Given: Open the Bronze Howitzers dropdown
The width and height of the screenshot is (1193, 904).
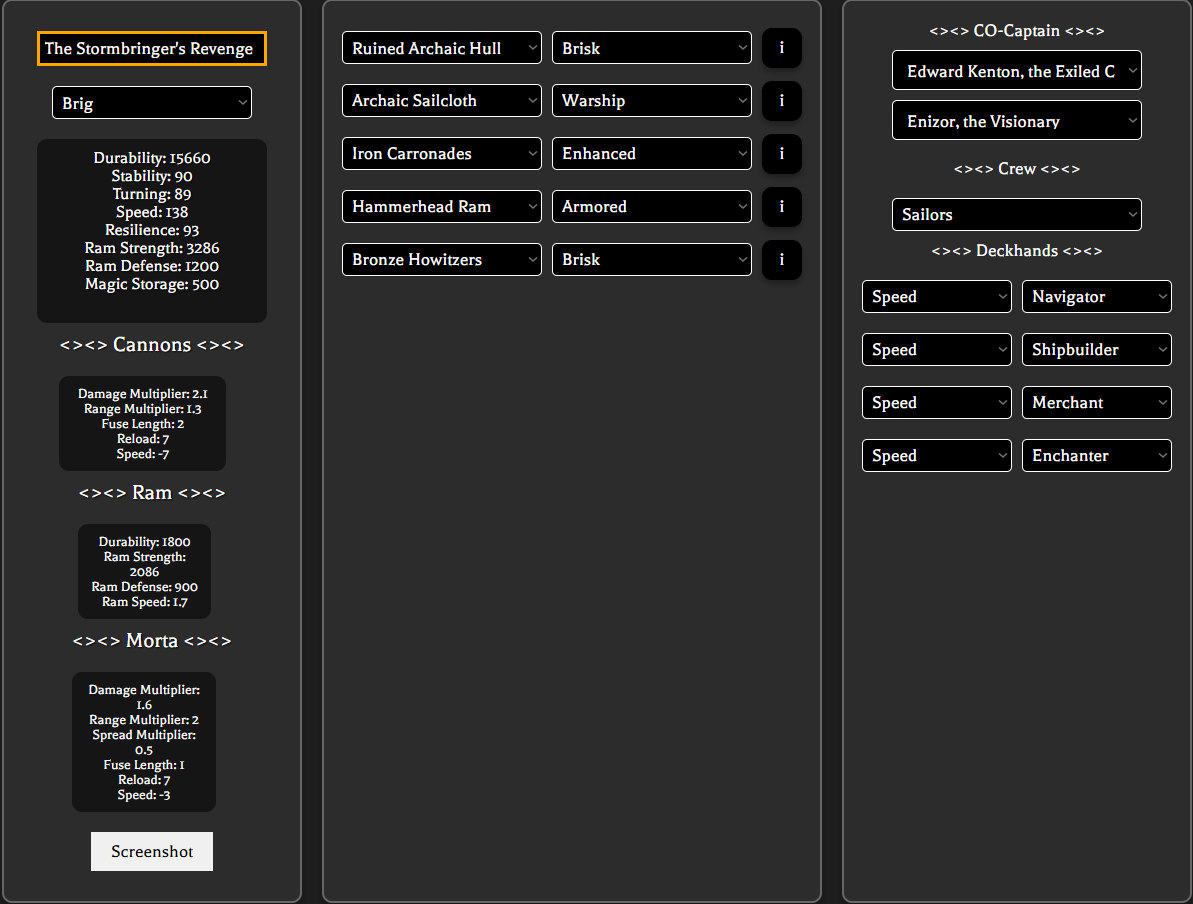Looking at the screenshot, I should click(x=442, y=259).
